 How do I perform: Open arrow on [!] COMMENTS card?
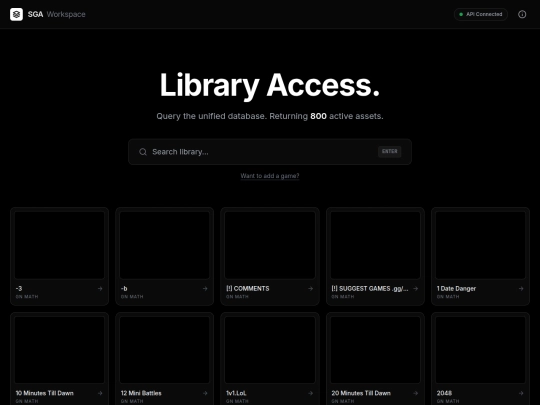311,289
